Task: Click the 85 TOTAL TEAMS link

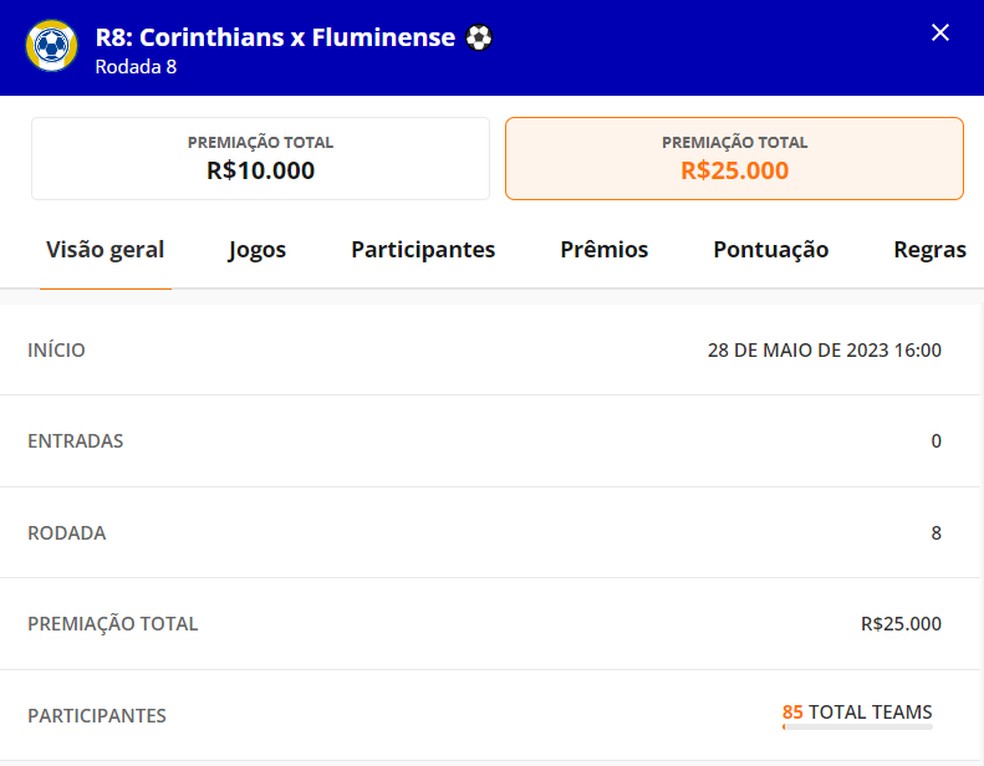Action: [856, 712]
